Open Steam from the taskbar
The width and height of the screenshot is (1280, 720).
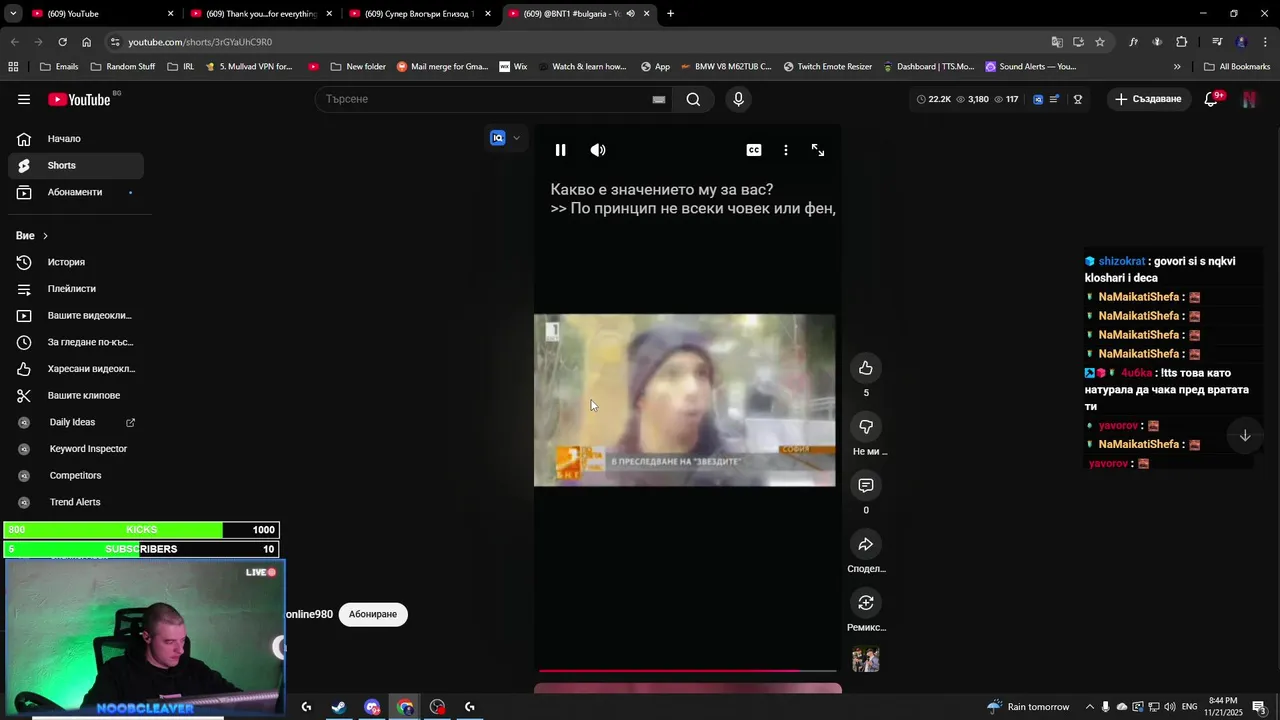[339, 707]
